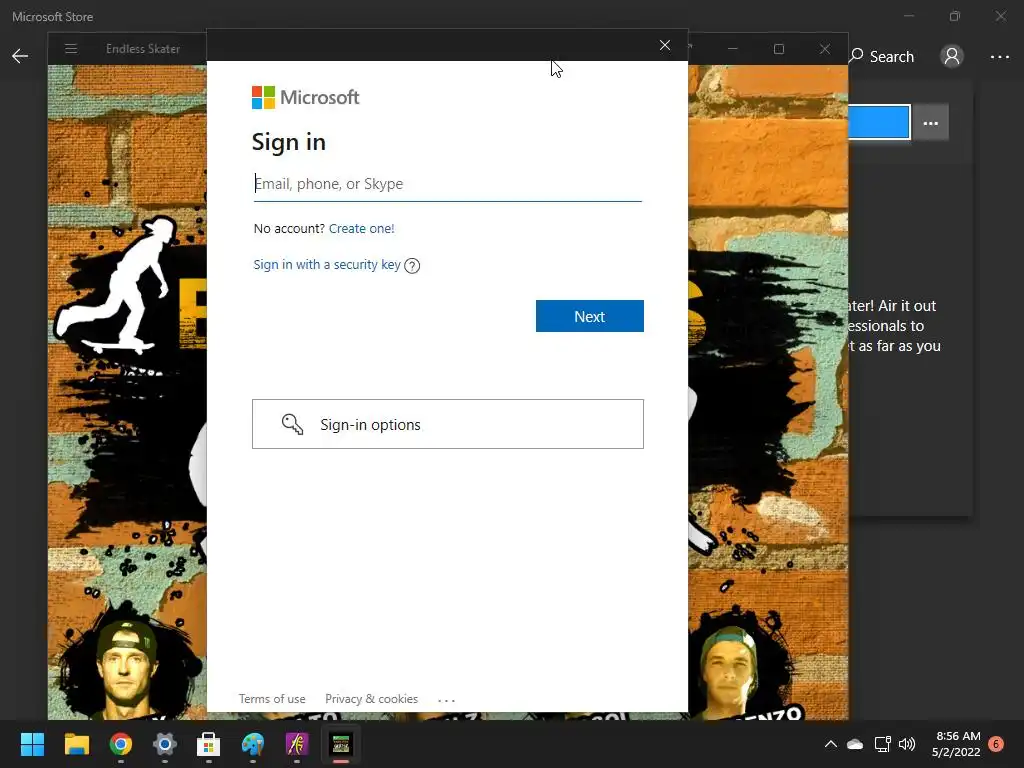
Task: Open Settings gear on taskbar
Action: pyautogui.click(x=165, y=744)
